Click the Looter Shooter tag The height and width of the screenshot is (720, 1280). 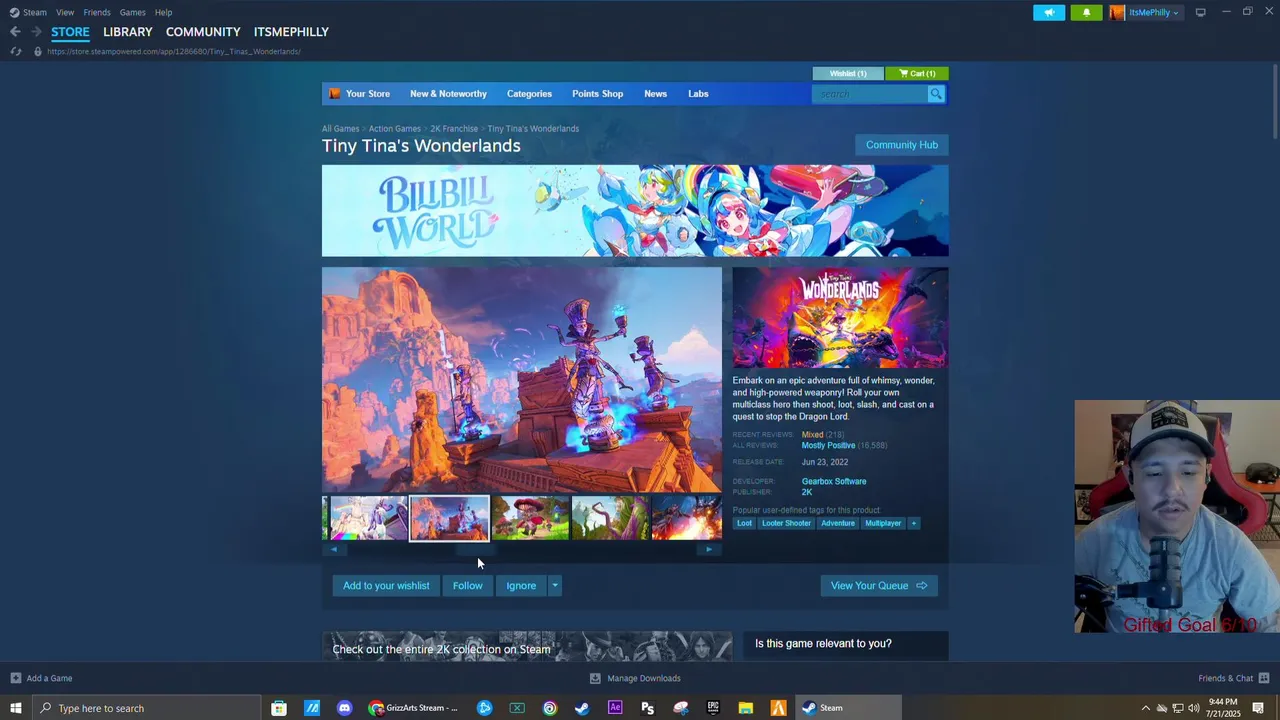pyautogui.click(x=786, y=523)
